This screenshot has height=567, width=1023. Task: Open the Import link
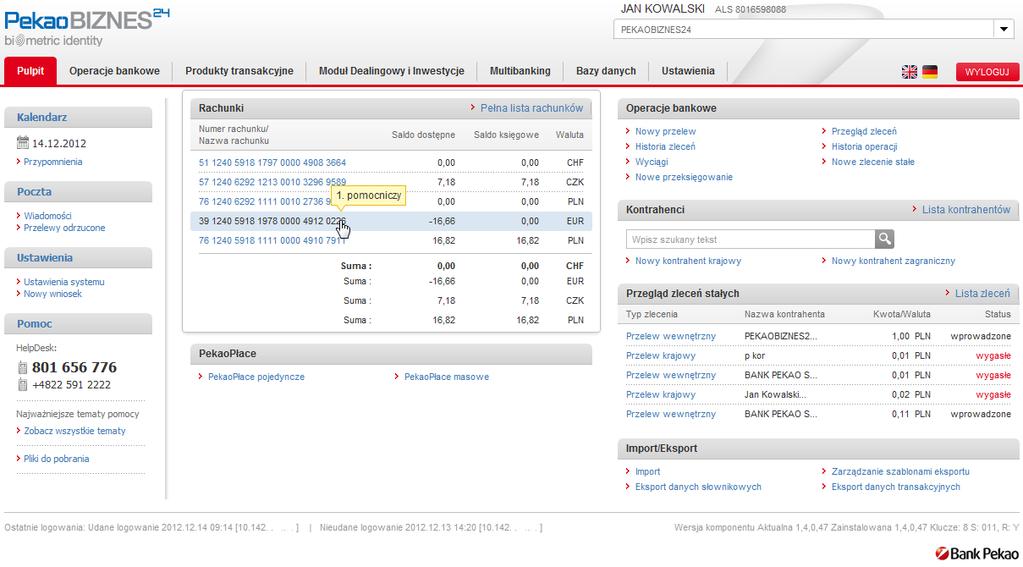tap(647, 472)
